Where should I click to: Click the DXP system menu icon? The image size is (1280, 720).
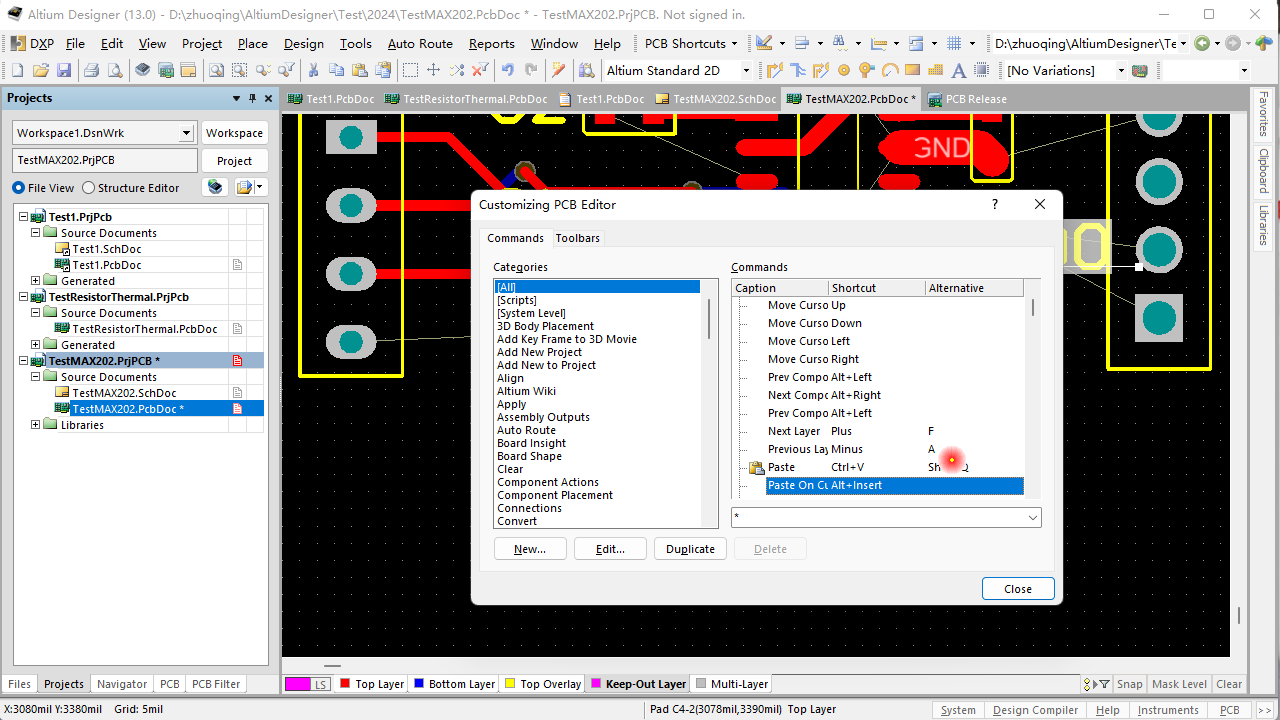[19, 43]
